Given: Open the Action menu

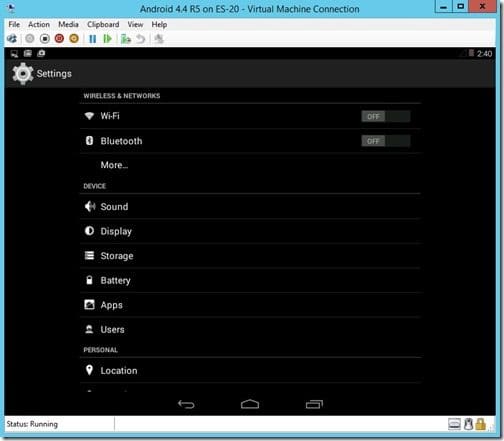Looking at the screenshot, I should [x=39, y=24].
